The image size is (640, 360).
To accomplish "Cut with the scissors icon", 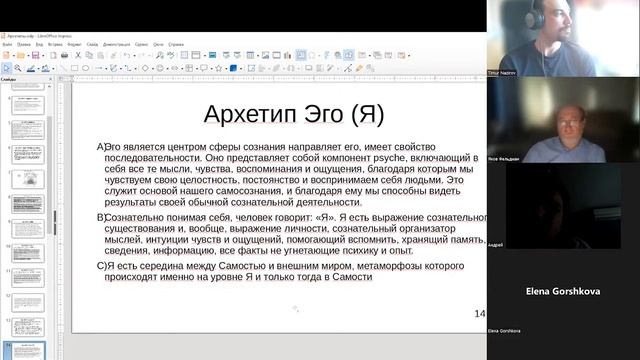I will 78,55.
